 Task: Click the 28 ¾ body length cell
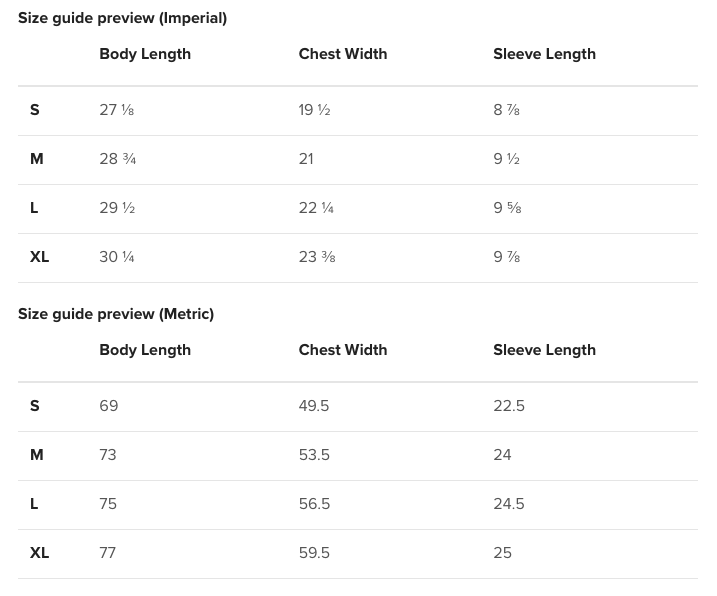point(118,159)
